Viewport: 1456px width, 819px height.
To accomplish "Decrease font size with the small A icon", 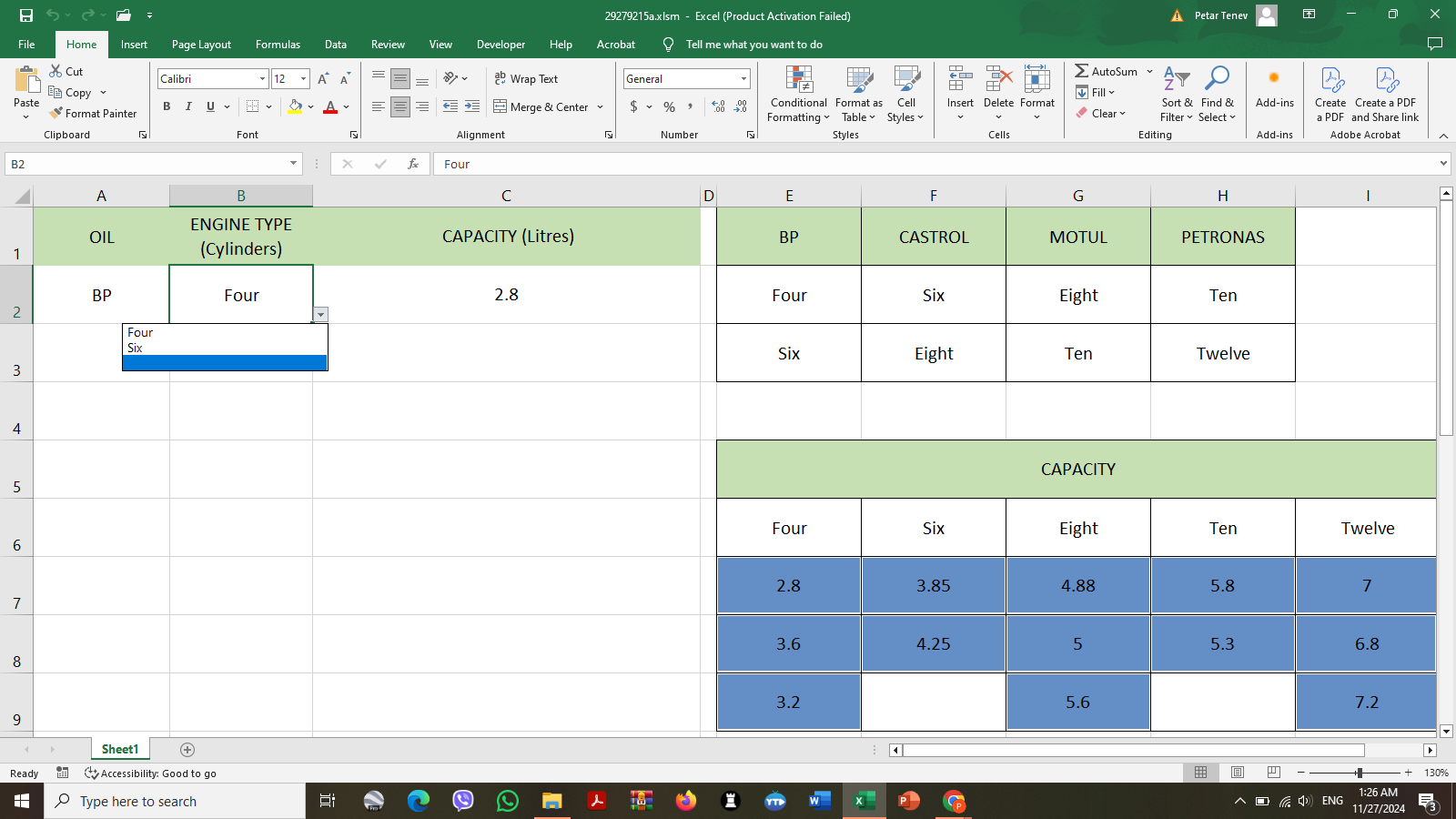I will coord(345,79).
